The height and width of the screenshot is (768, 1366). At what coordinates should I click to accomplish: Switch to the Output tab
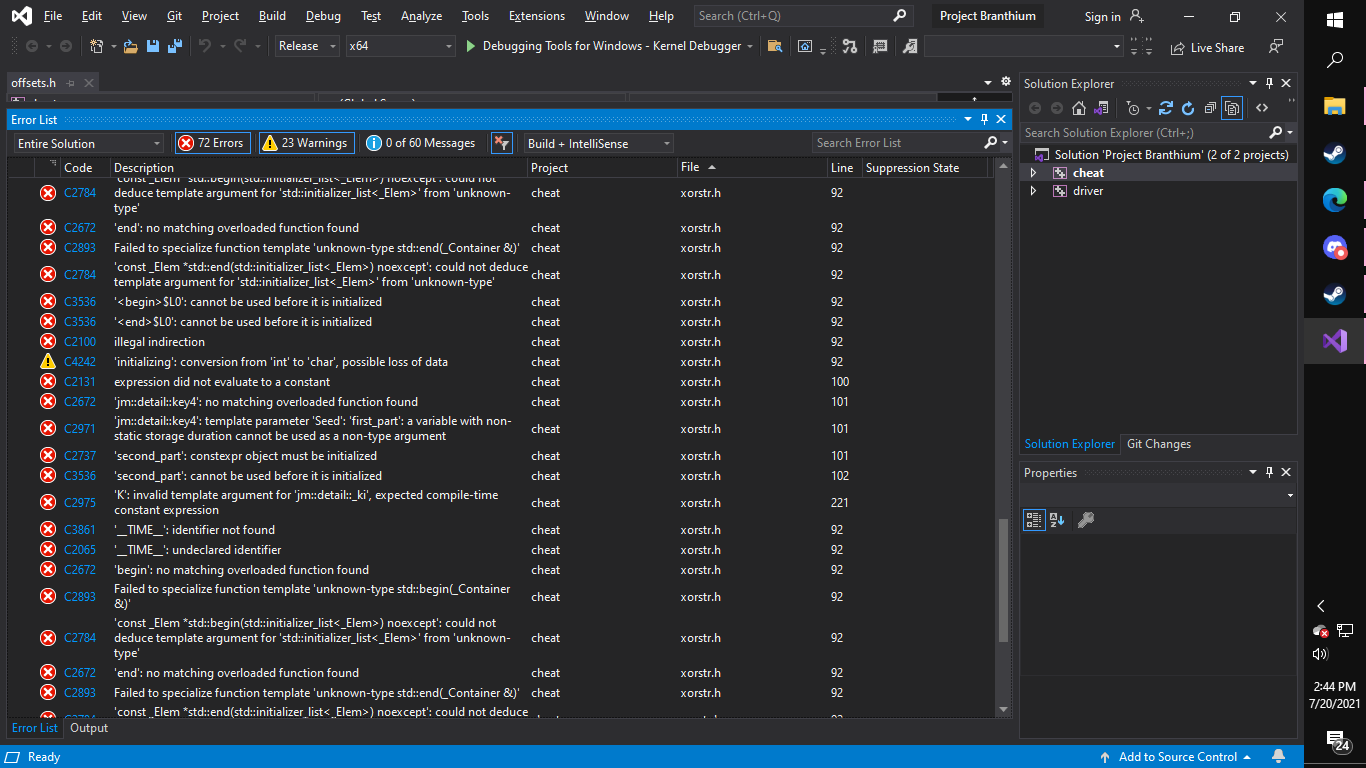click(x=89, y=728)
